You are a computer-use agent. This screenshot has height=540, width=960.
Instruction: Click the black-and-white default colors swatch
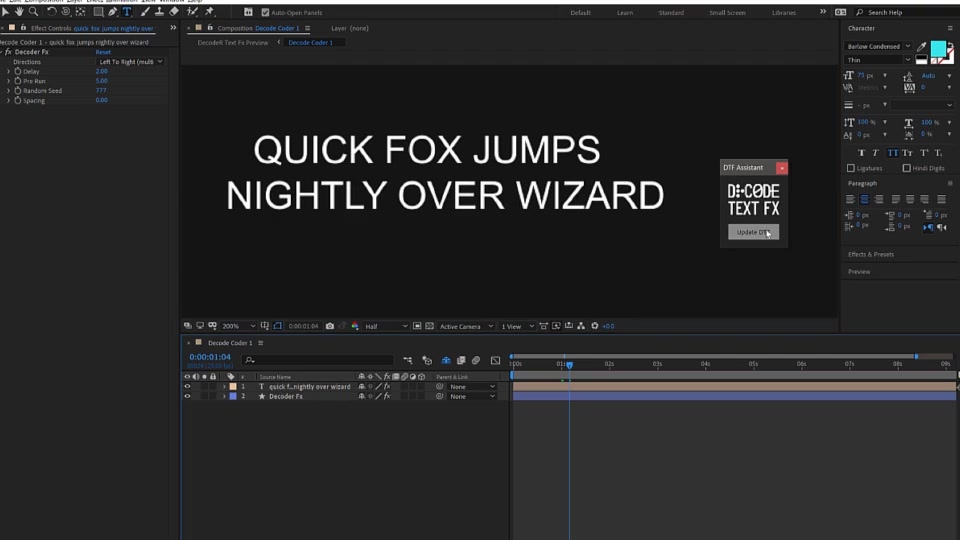click(921, 60)
